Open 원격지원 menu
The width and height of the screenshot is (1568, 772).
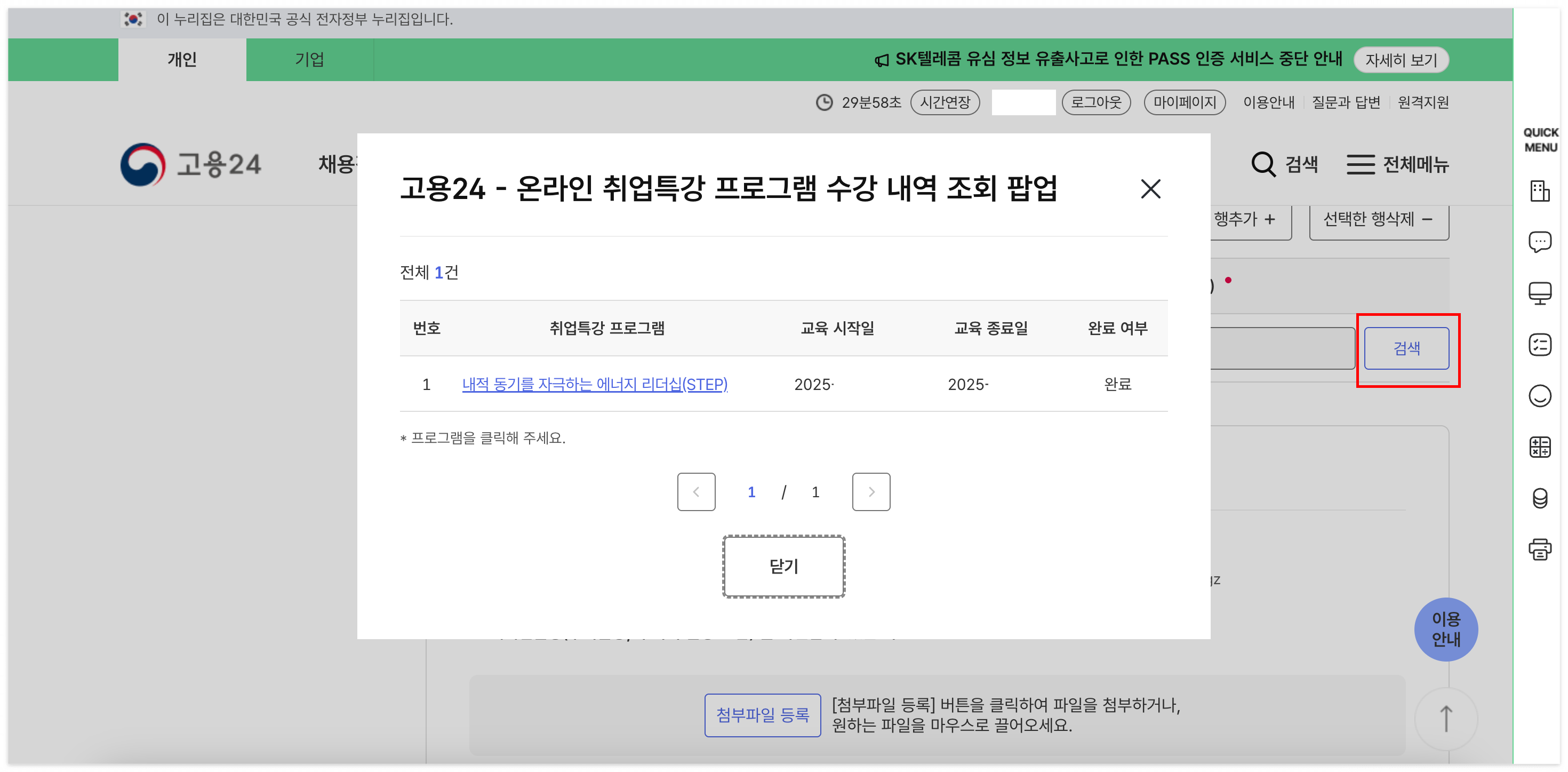pos(1423,102)
